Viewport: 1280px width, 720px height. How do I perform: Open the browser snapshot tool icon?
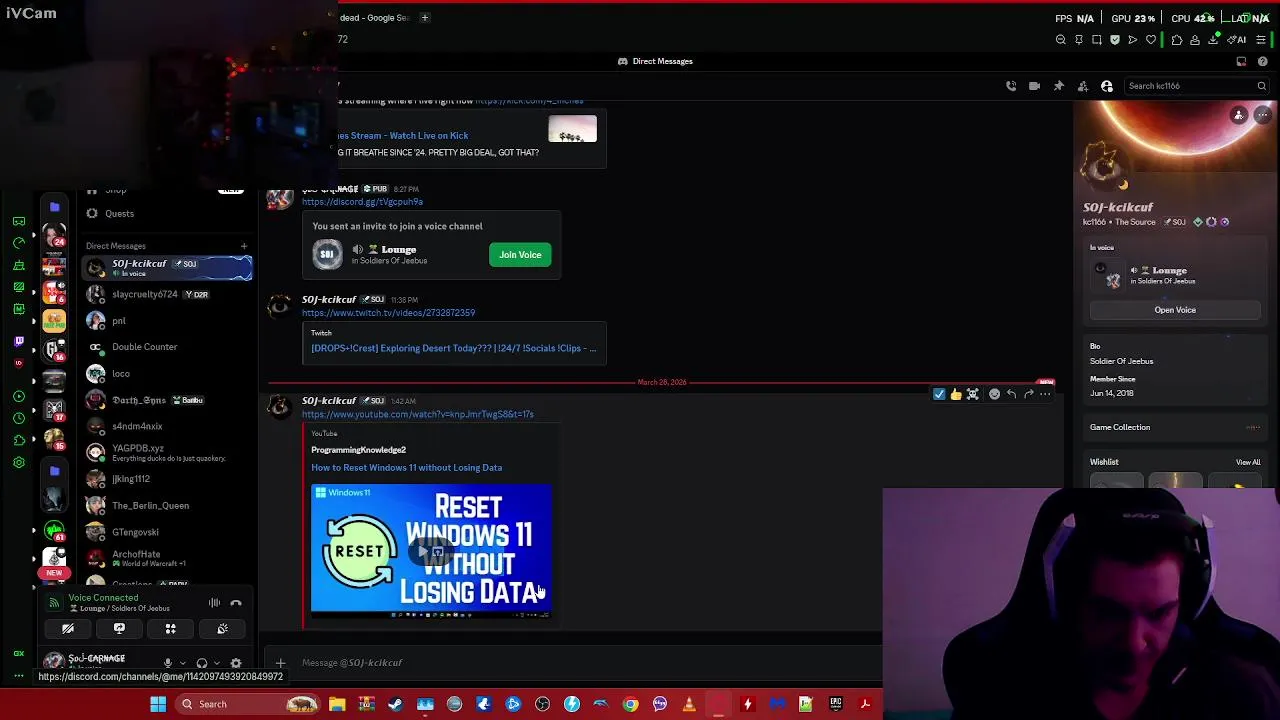[x=1097, y=40]
